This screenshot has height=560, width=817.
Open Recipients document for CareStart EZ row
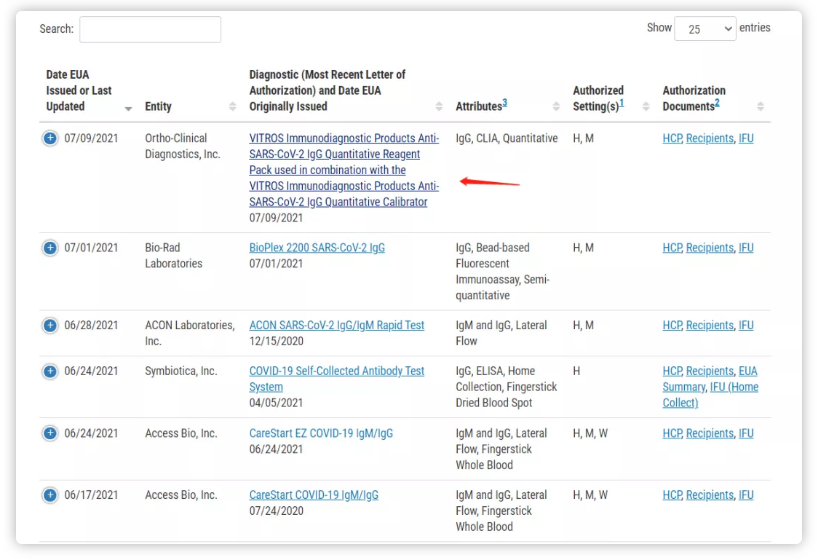click(x=710, y=433)
